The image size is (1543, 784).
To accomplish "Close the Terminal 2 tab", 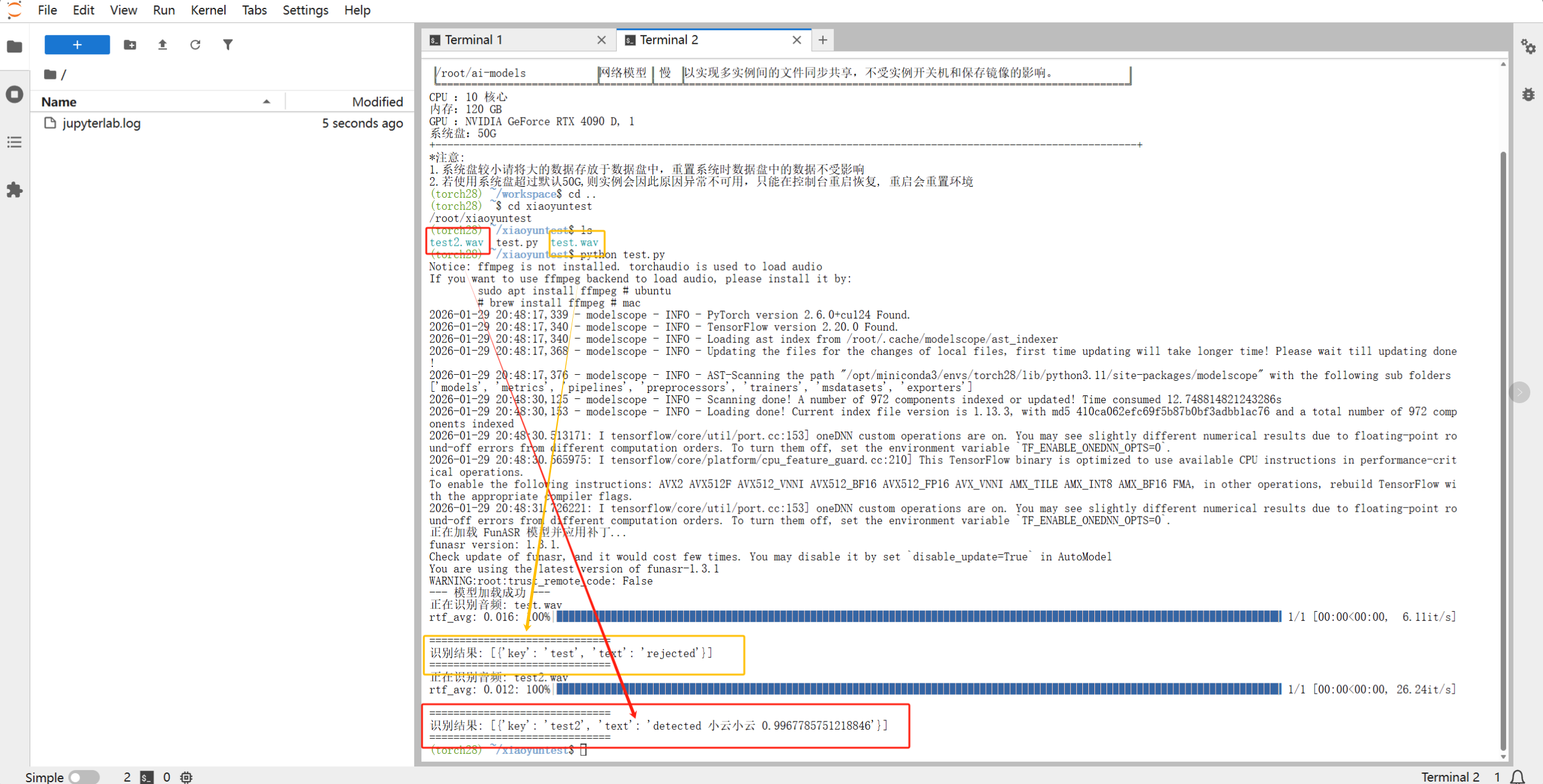I will coord(797,40).
